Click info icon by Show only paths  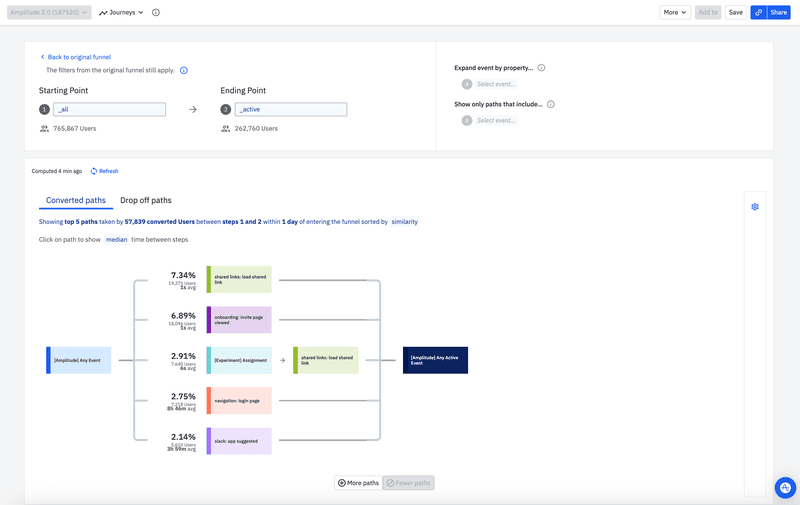[x=551, y=104]
